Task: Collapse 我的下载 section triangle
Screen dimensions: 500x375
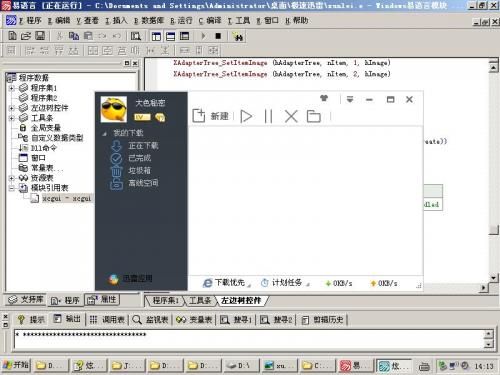Action: click(x=104, y=133)
